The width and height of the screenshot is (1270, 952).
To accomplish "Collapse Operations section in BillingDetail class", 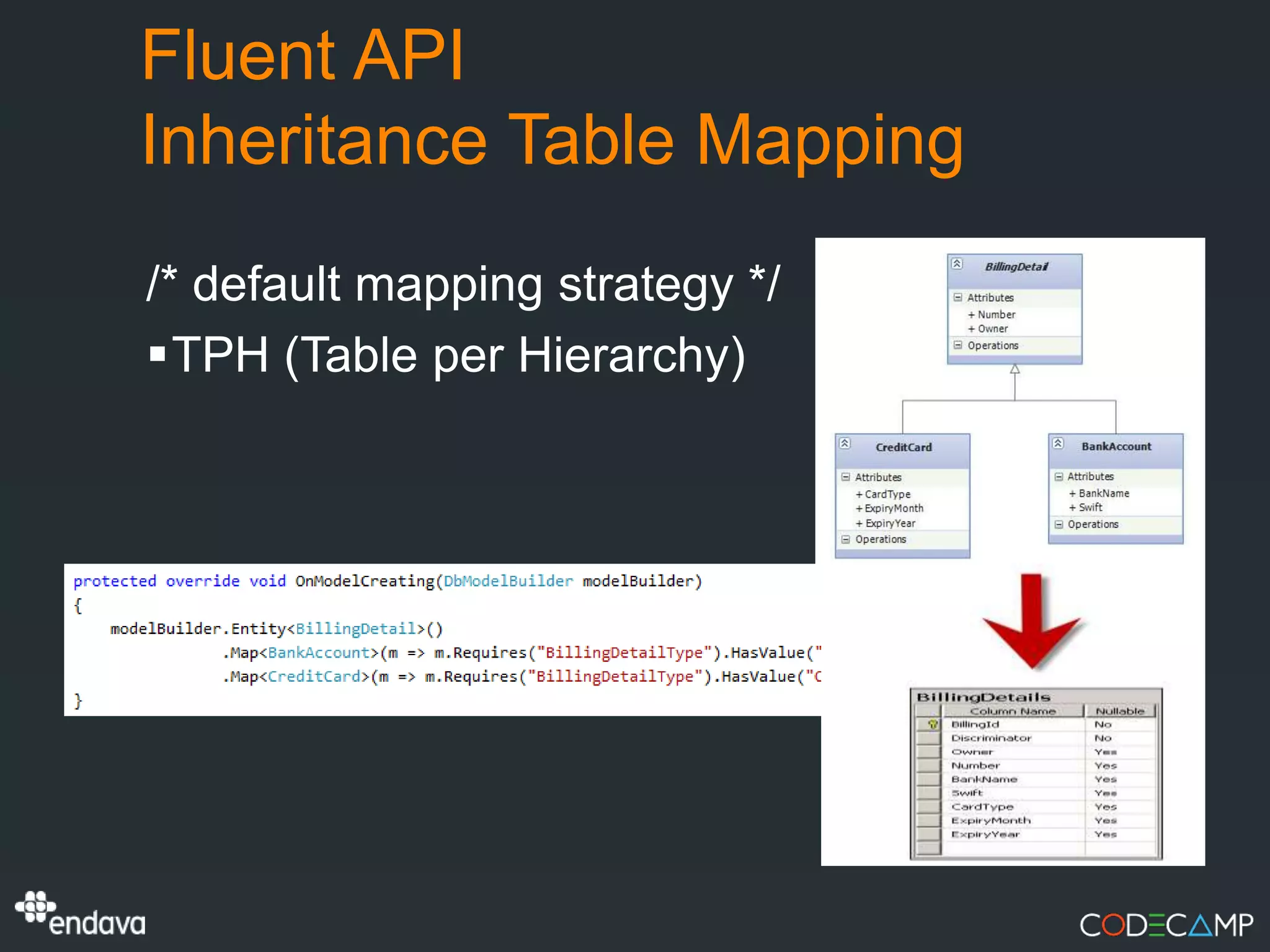I will 958,345.
